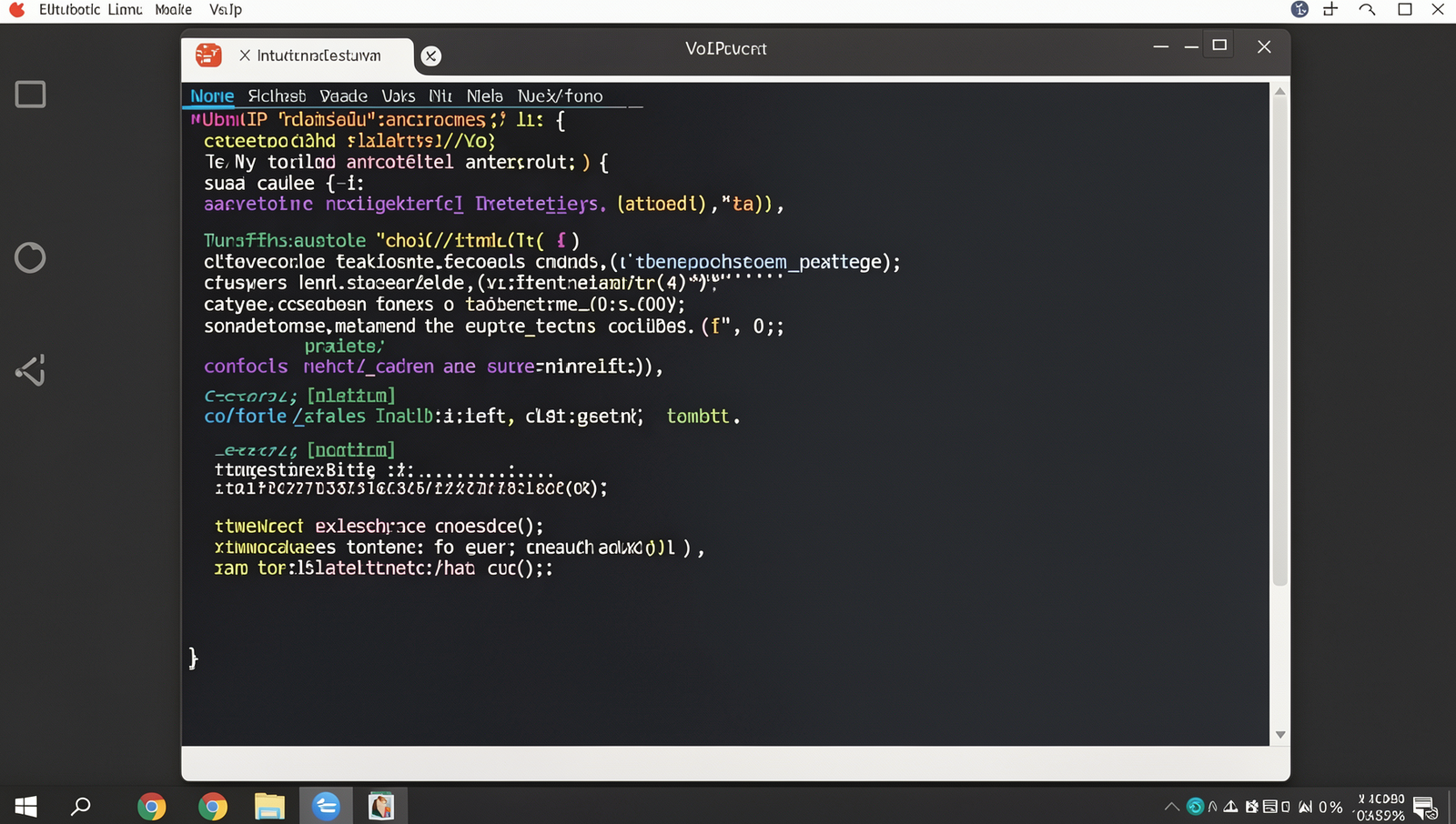The width and height of the screenshot is (1456, 824).
Task: Maximize the VoIPcucrt window
Action: 1219,45
